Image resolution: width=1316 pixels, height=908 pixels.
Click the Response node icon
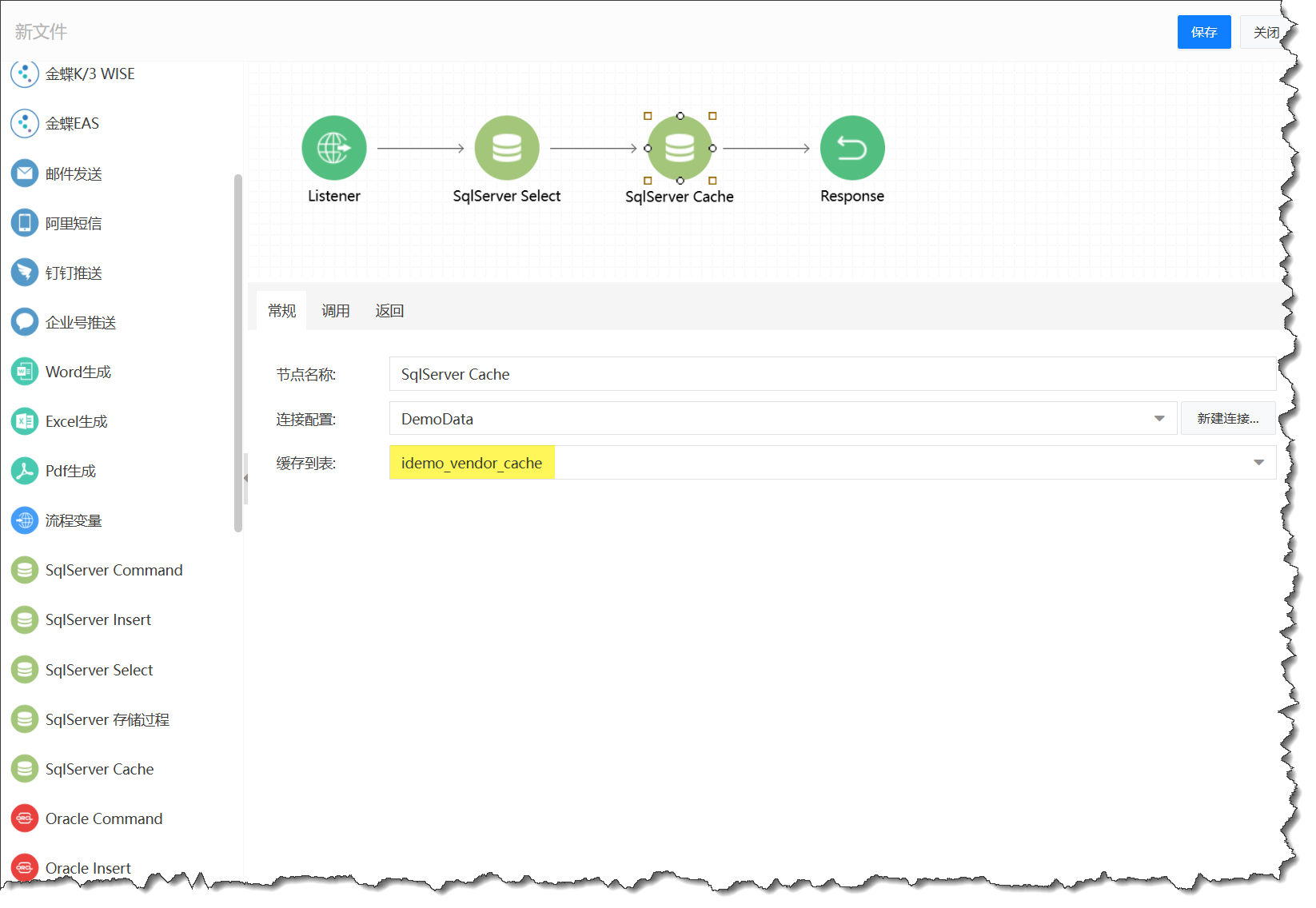[851, 149]
